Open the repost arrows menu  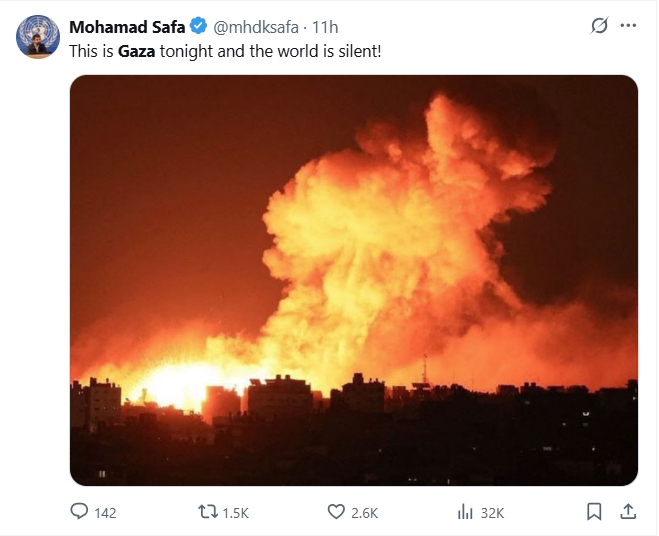coord(207,512)
